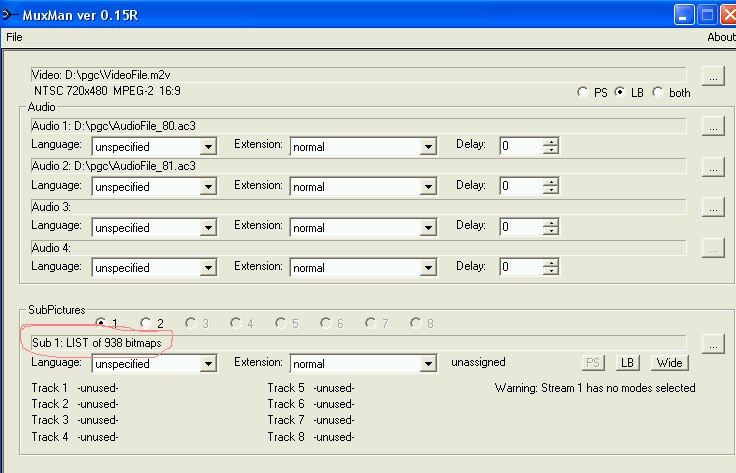Click the Audio 2 Delay value field
This screenshot has height=473, width=736.
521,186
